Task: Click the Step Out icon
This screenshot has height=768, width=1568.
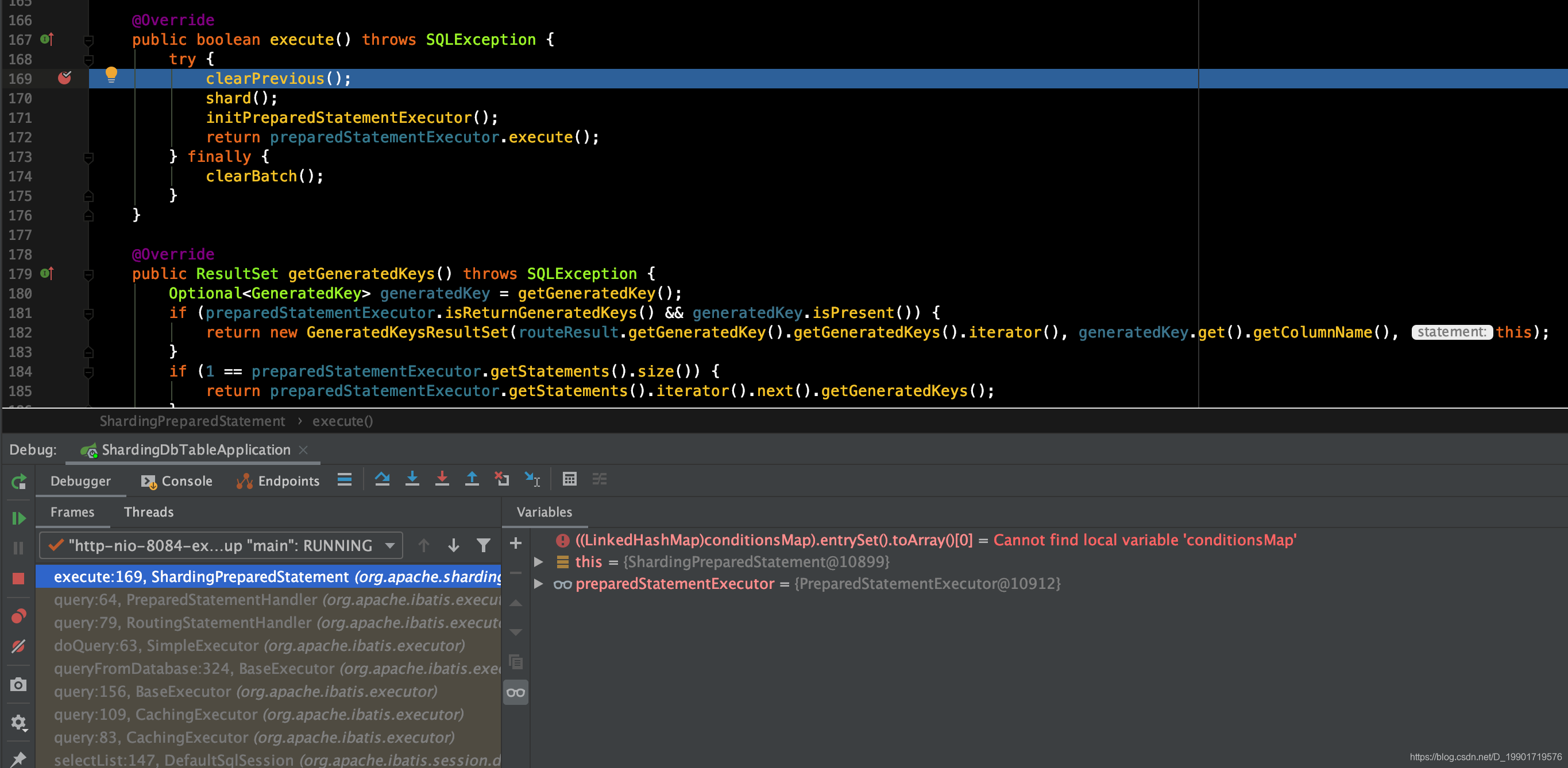Action: pyautogui.click(x=472, y=480)
